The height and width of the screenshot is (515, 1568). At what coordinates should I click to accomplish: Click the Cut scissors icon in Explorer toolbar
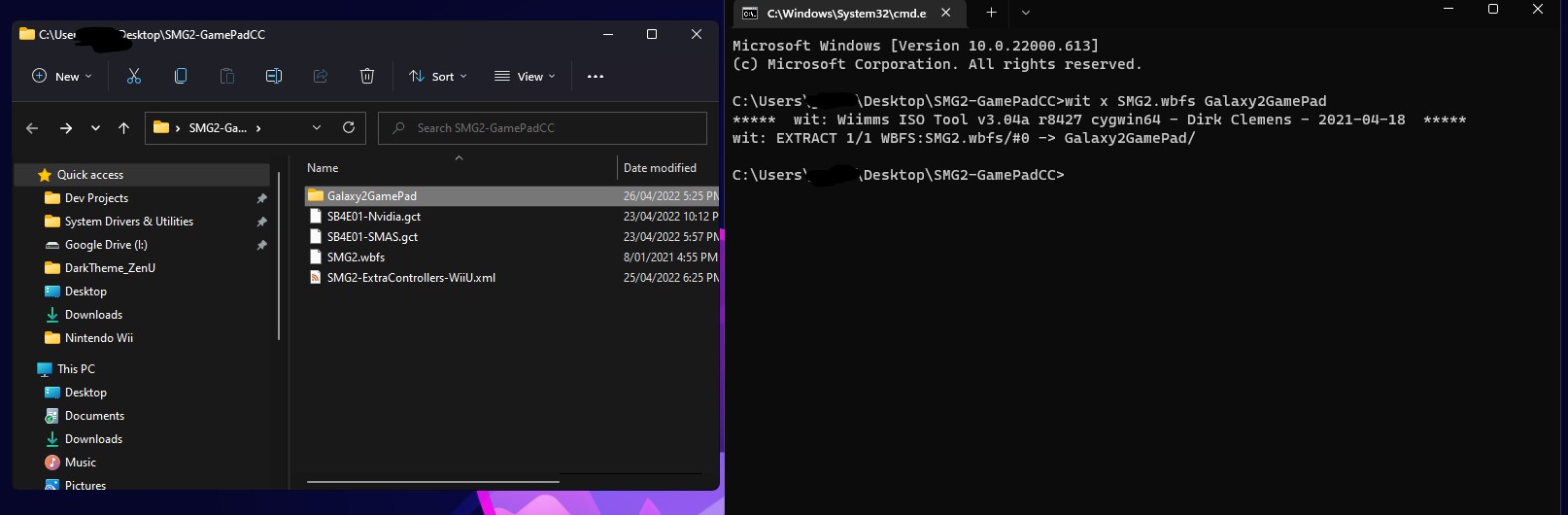(134, 76)
